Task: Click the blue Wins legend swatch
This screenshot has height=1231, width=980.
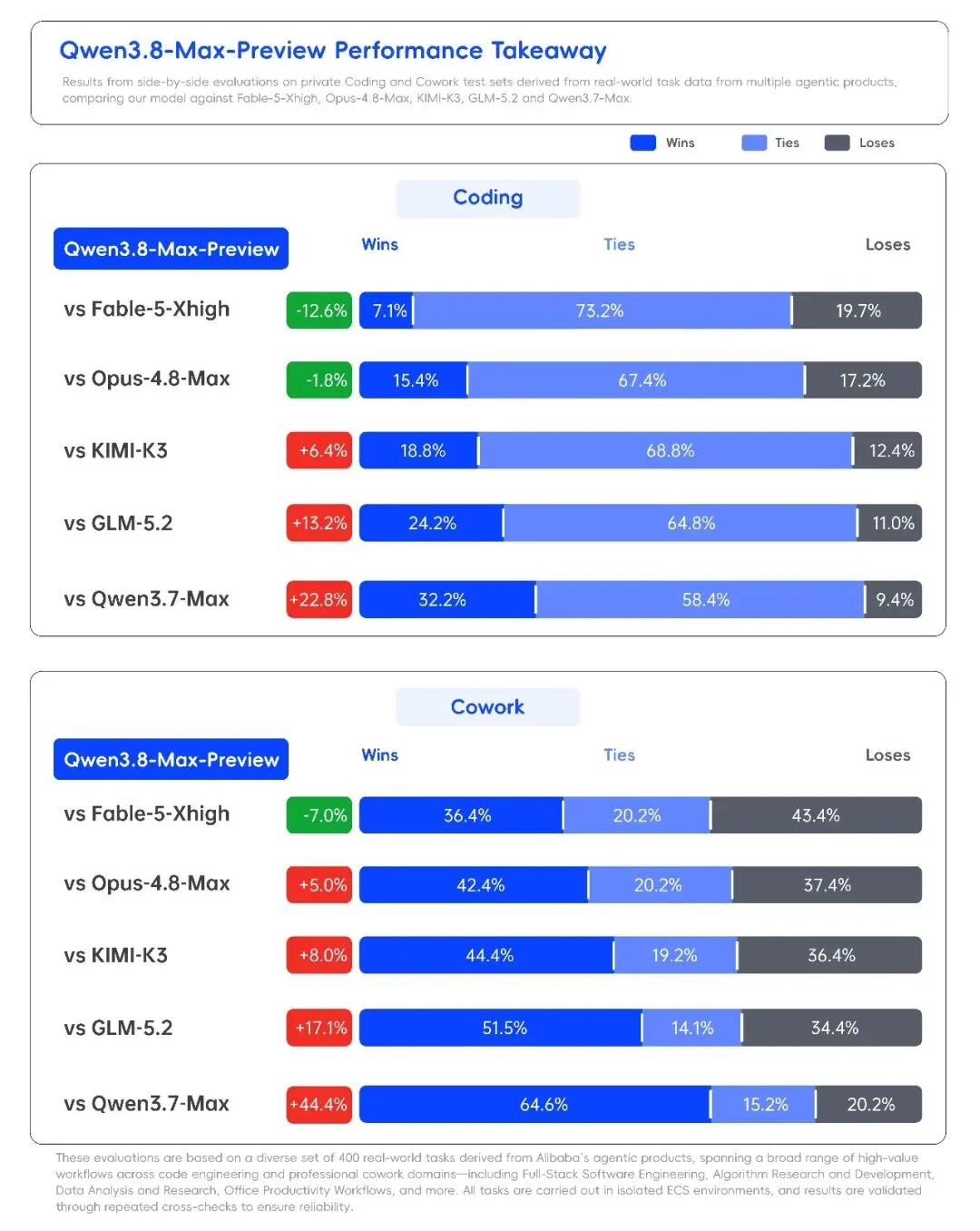Action: click(x=642, y=143)
